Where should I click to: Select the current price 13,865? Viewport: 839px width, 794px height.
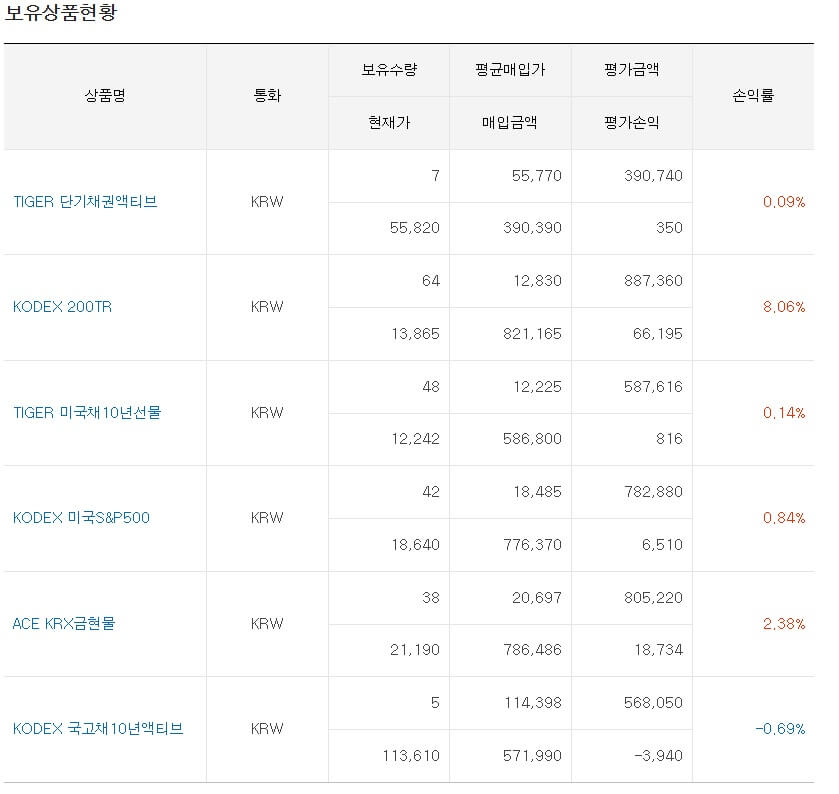click(415, 334)
